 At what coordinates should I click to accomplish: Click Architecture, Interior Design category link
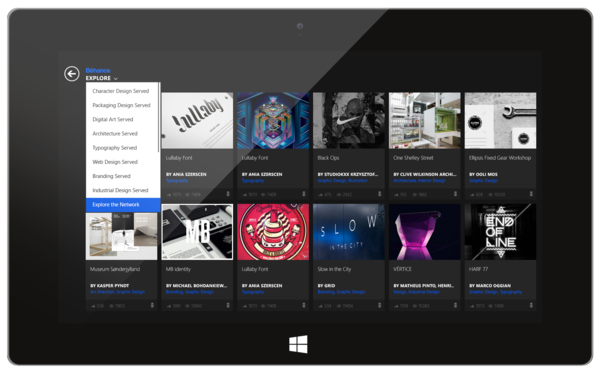point(419,181)
